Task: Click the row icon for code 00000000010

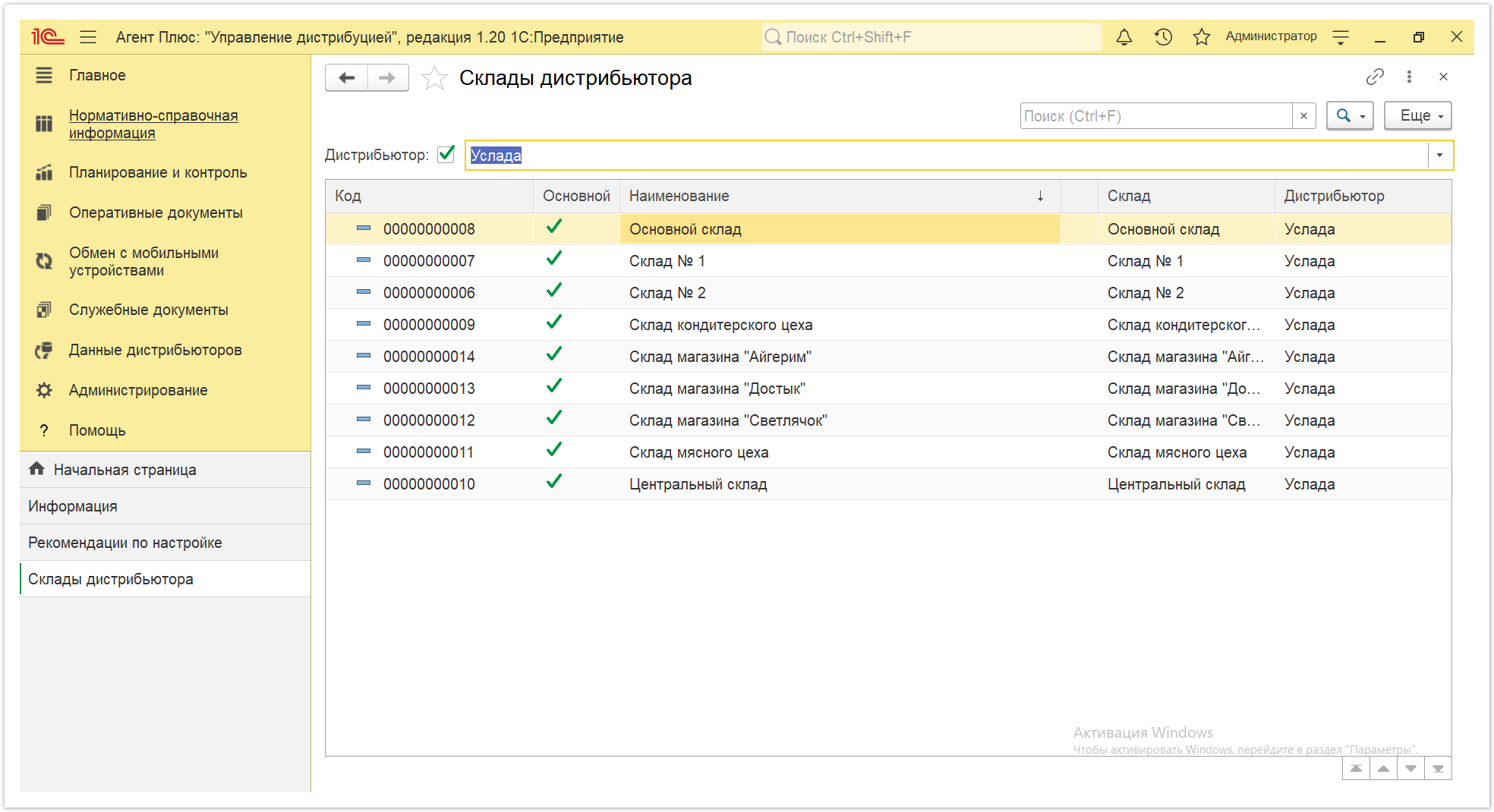Action: [364, 483]
